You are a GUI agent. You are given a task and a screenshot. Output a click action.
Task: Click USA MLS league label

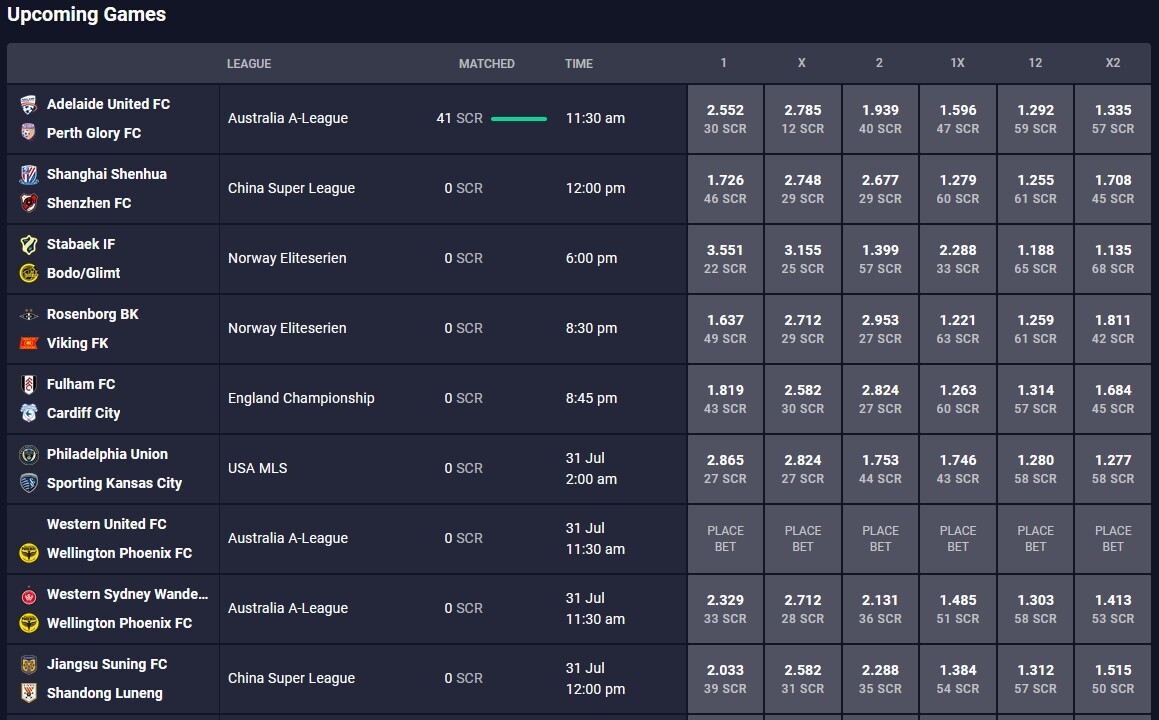coord(257,469)
